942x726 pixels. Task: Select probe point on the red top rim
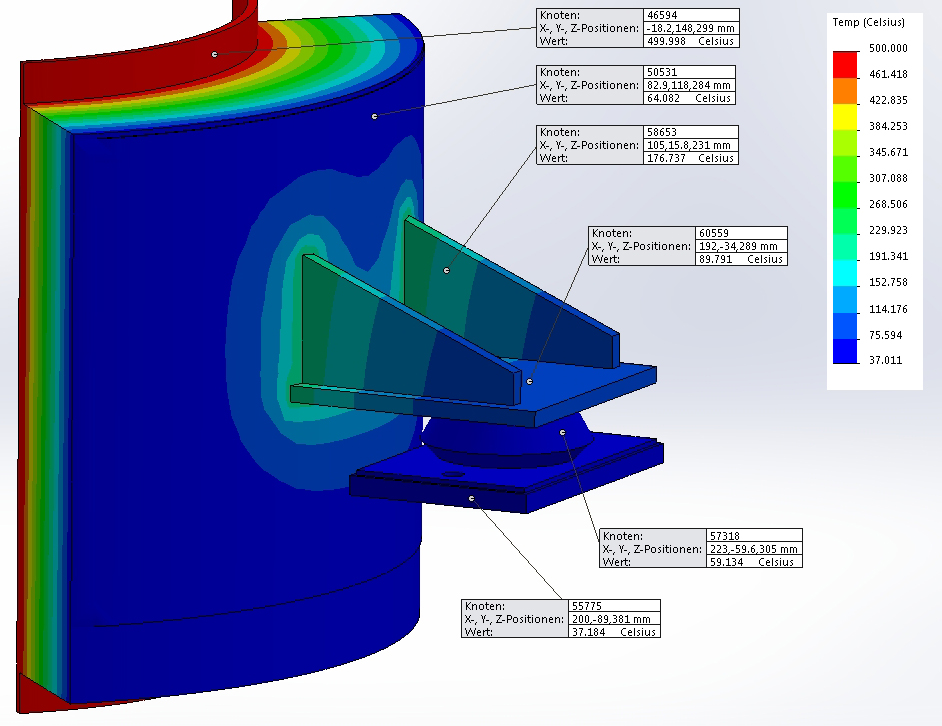[x=214, y=54]
